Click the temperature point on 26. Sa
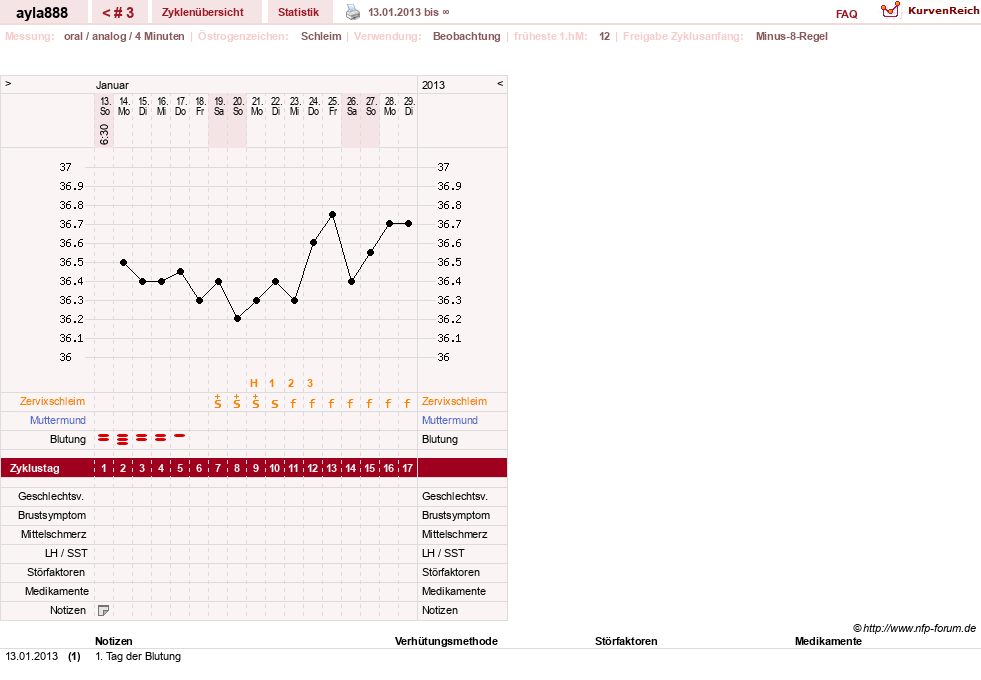 coord(352,282)
